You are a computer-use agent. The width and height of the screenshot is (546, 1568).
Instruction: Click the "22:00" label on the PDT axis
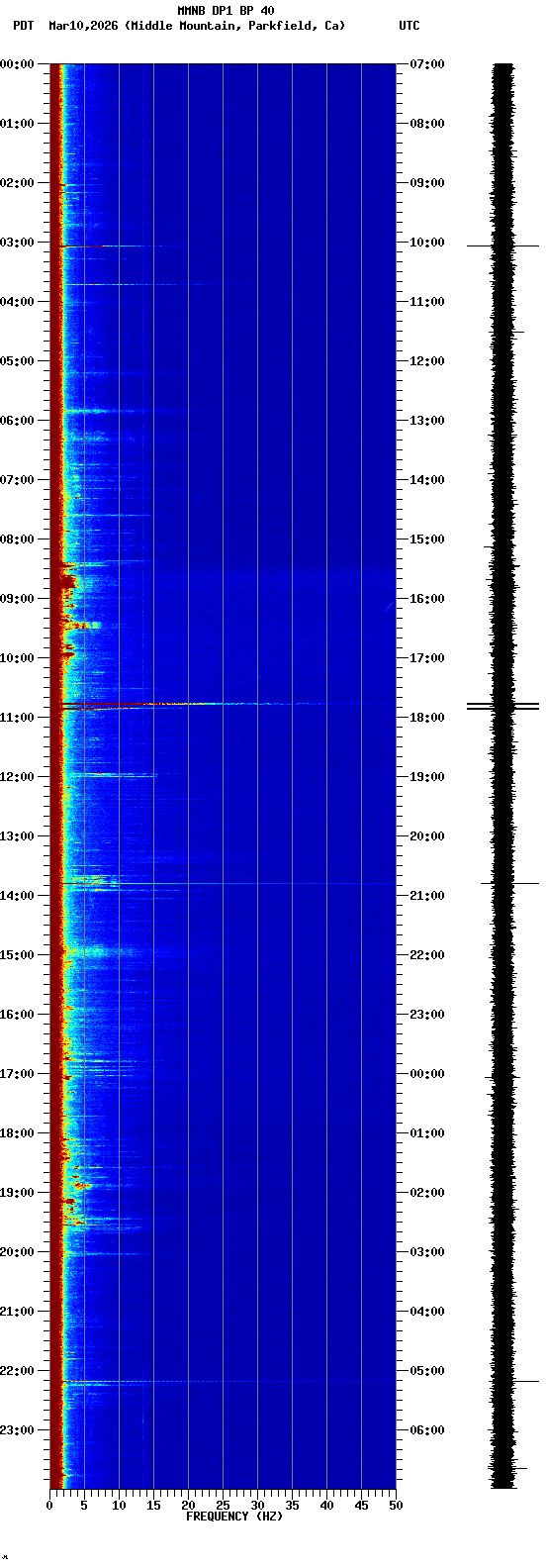pos(17,1371)
